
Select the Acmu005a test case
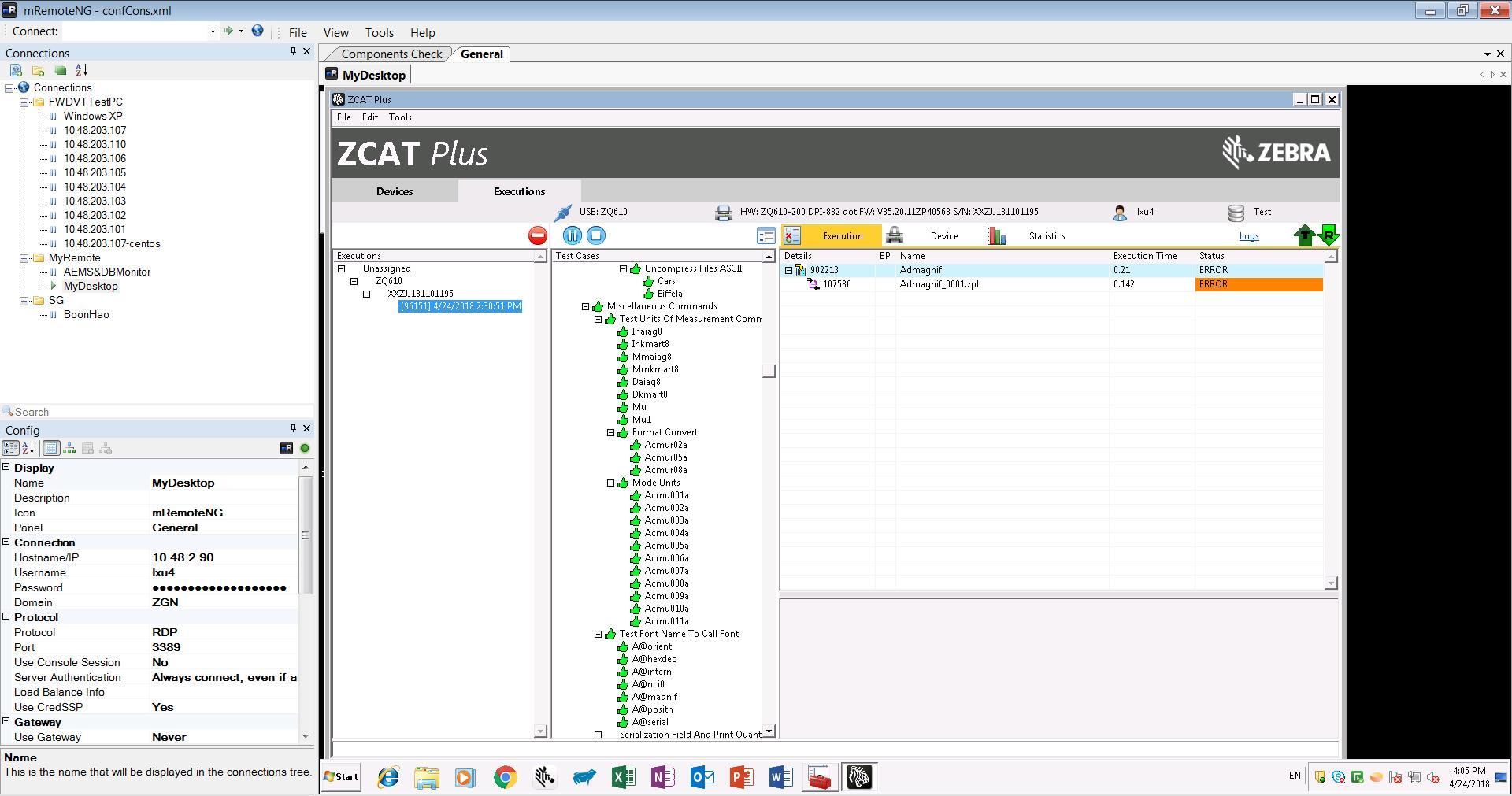[666, 546]
